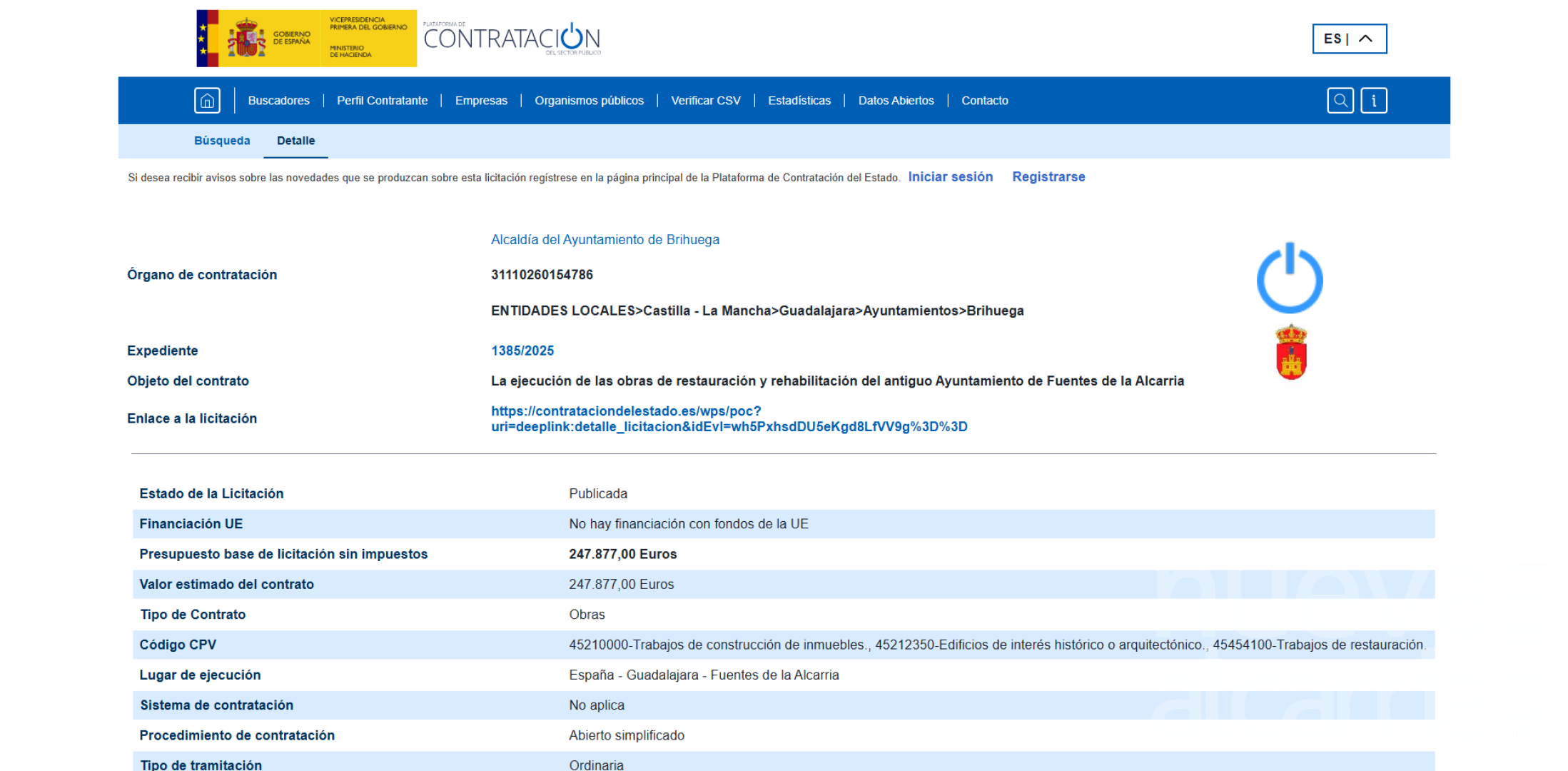Image resolution: width=1568 pixels, height=771 pixels.
Task: Click the Registrarse link
Action: pyautogui.click(x=1048, y=177)
